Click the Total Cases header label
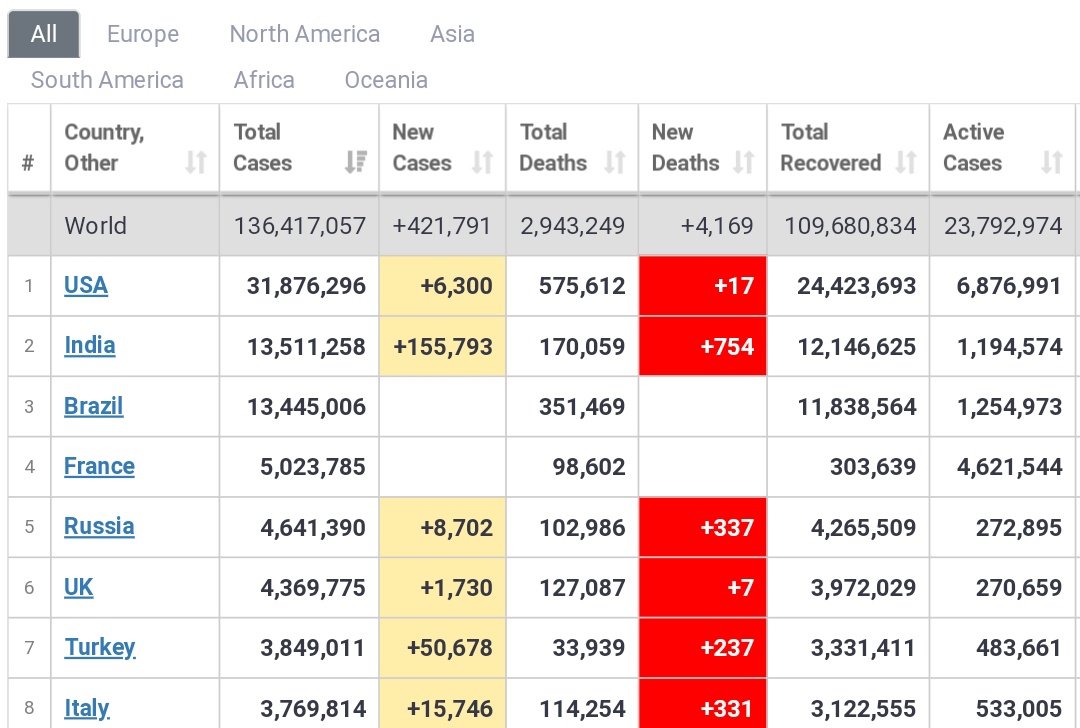The image size is (1080, 728). [x=262, y=147]
